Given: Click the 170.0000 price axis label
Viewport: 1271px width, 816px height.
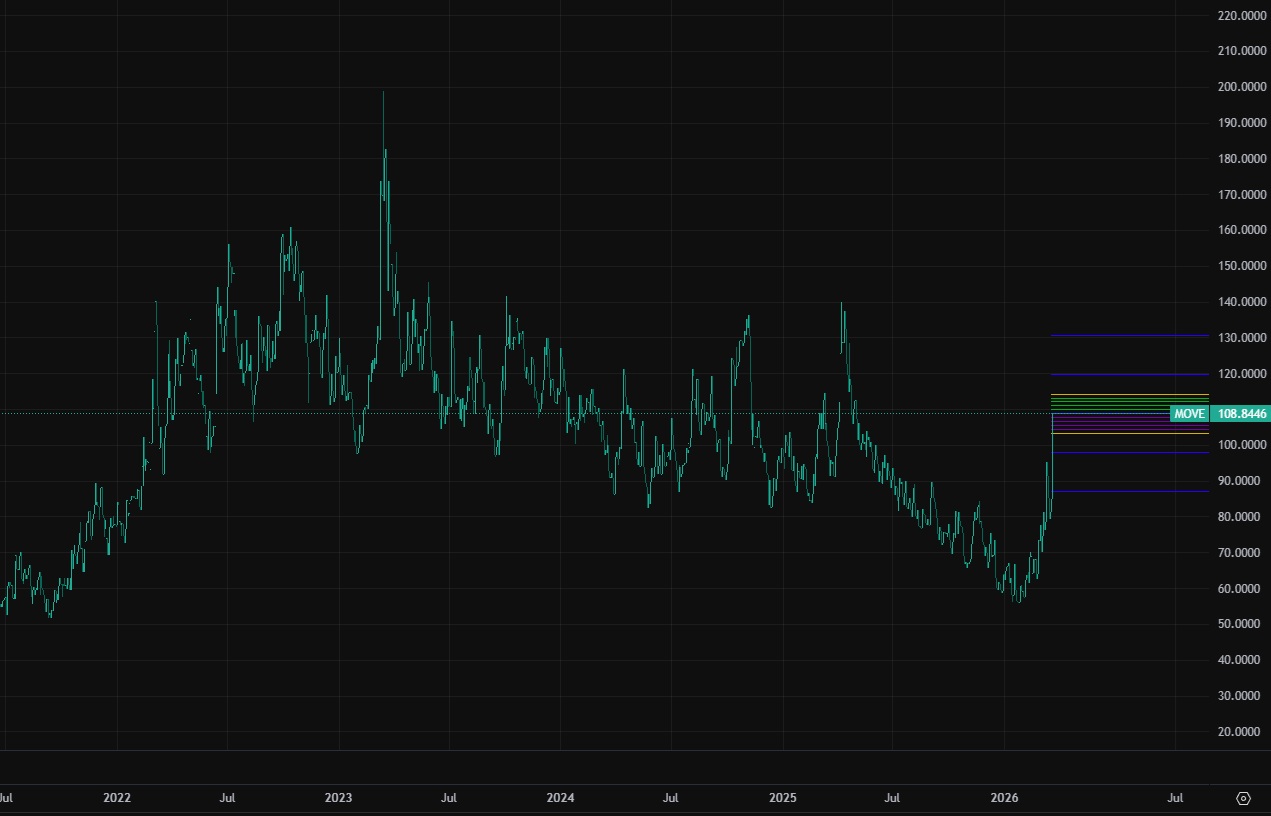Looking at the screenshot, I should click(1243, 195).
